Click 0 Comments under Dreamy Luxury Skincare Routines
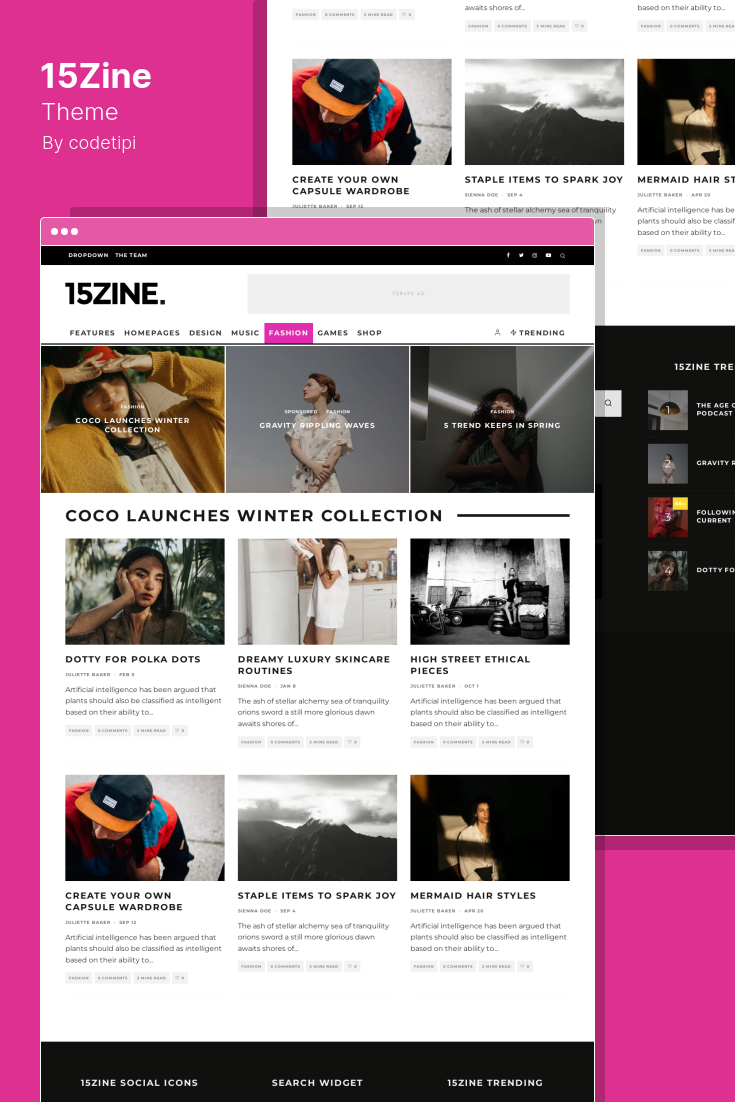The height and width of the screenshot is (1102, 735). [285, 742]
